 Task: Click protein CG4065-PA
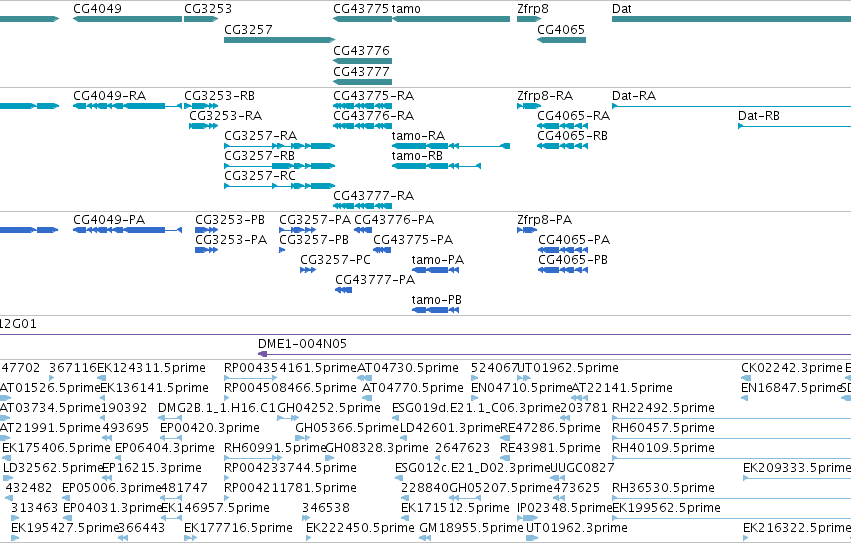[x=563, y=250]
